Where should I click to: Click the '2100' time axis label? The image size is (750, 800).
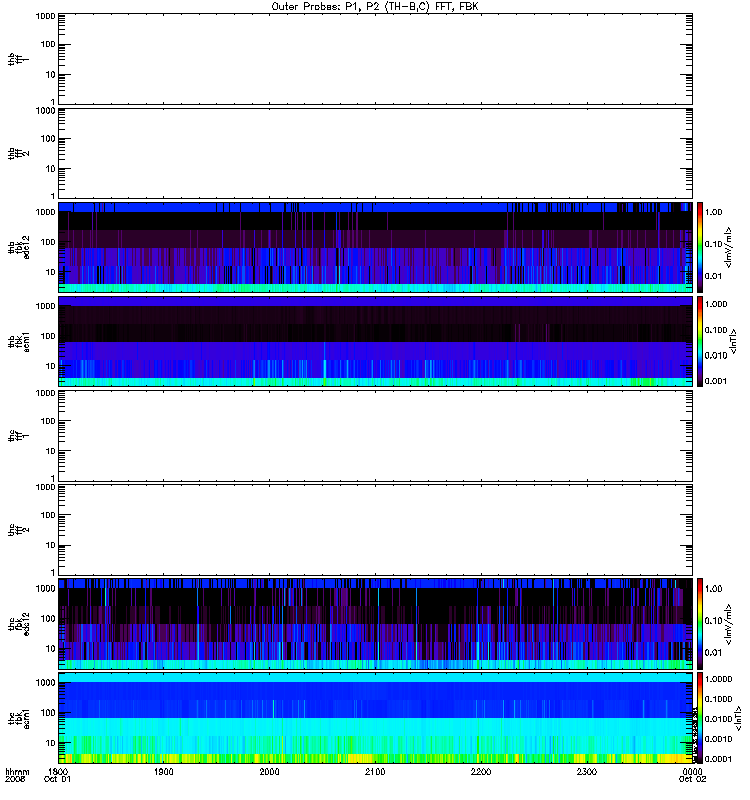[375, 772]
